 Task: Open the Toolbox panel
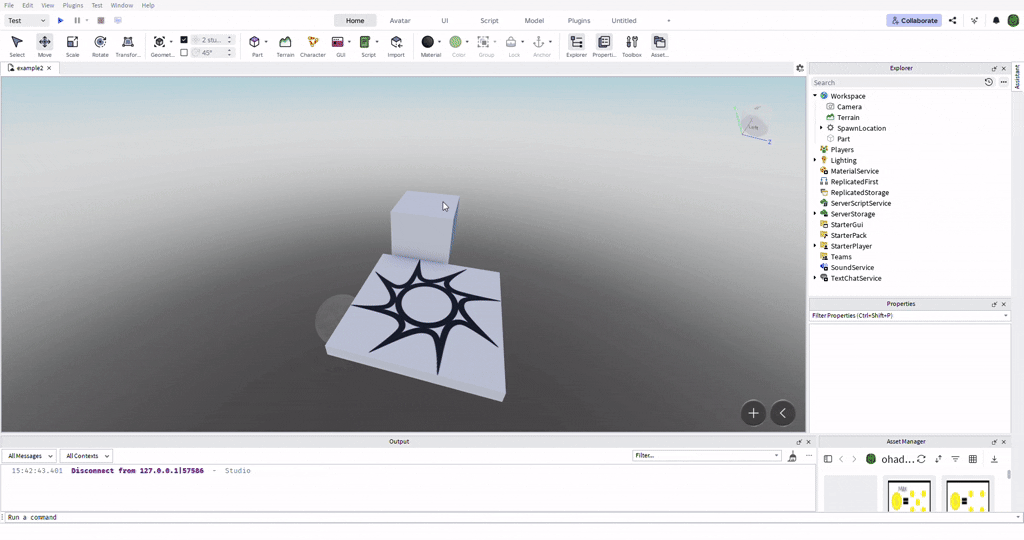632,45
